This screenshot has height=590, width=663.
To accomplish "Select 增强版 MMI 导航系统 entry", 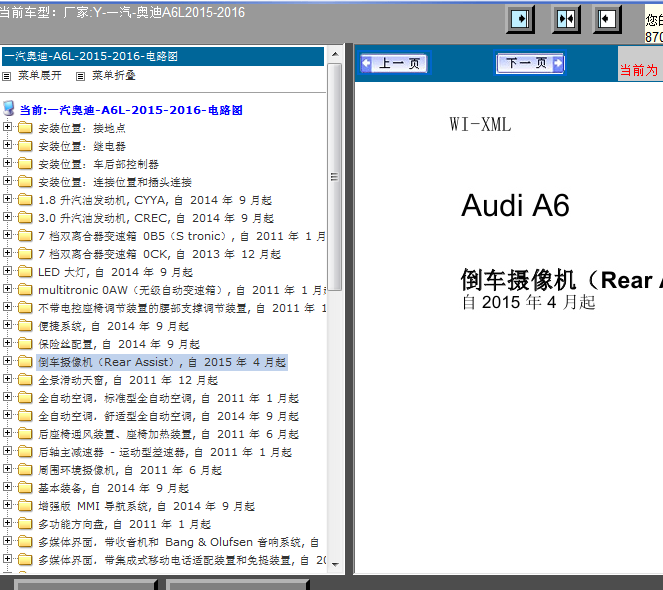I will (x=146, y=506).
